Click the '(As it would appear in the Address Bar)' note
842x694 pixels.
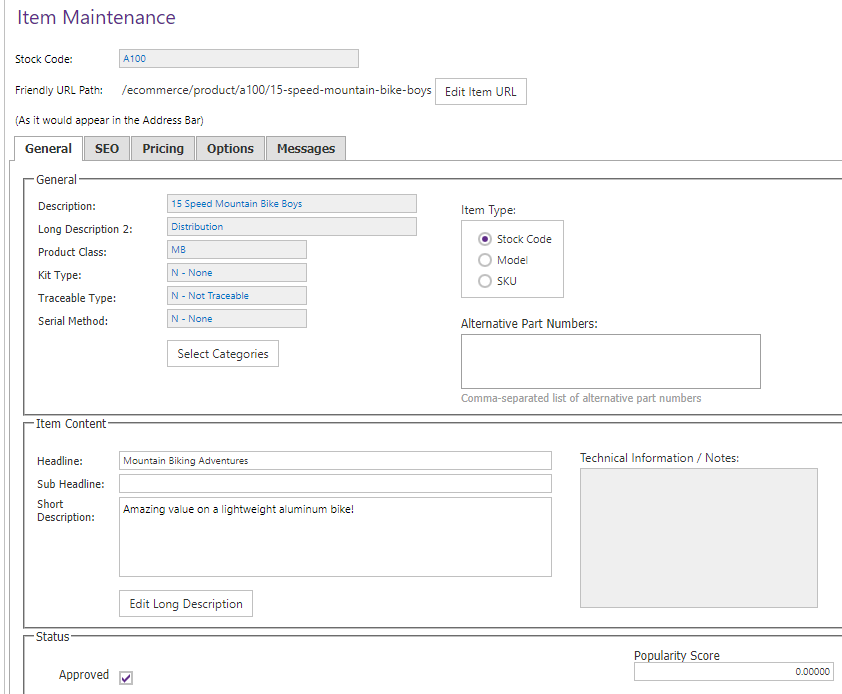pyautogui.click(x=110, y=120)
